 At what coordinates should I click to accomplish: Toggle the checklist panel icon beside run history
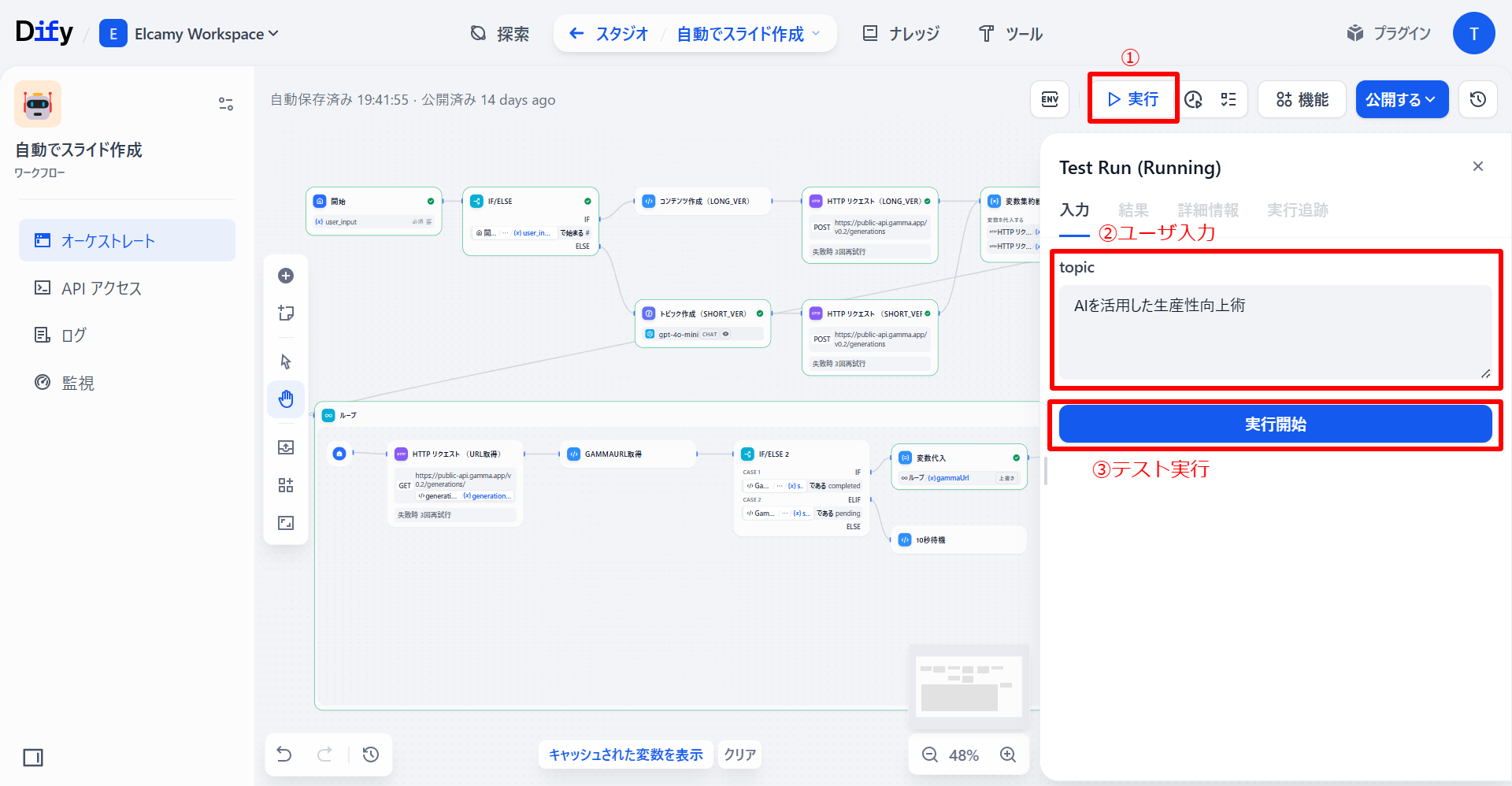pyautogui.click(x=1228, y=99)
